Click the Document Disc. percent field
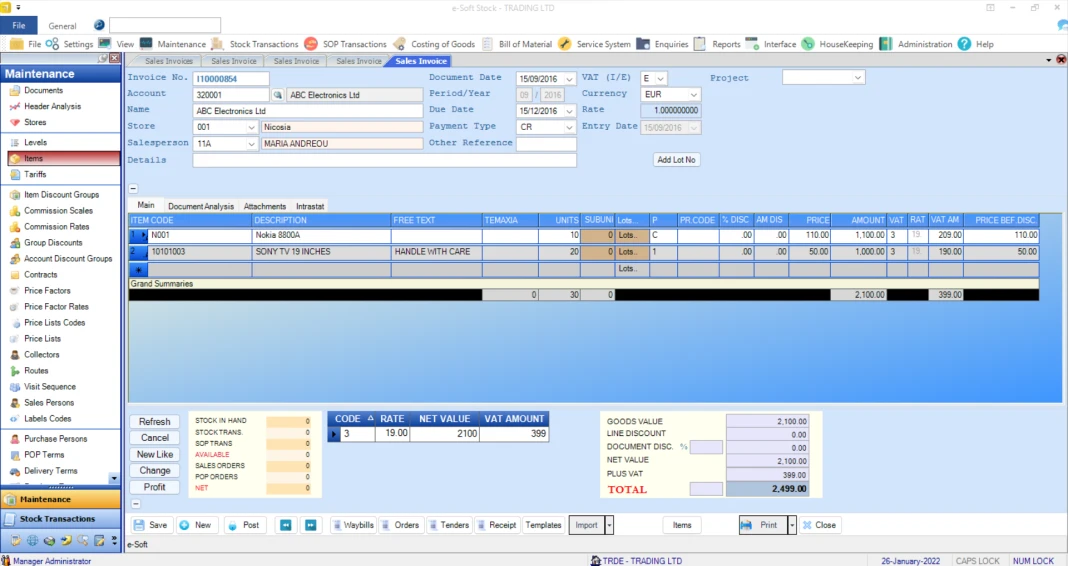The height and width of the screenshot is (566, 1068). tap(706, 447)
